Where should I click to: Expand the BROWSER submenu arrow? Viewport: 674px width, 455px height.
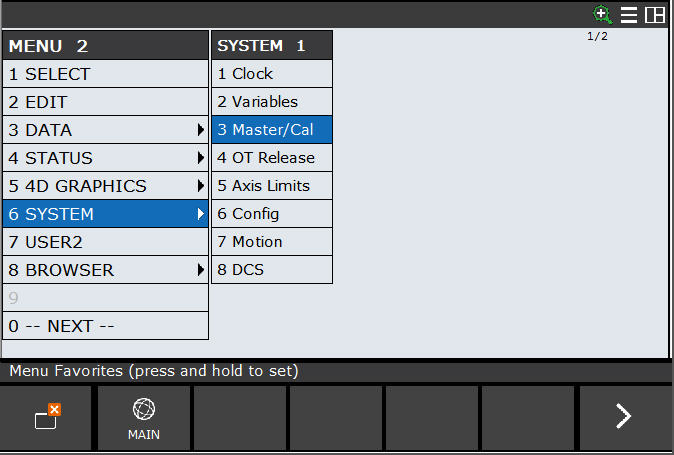click(x=201, y=270)
